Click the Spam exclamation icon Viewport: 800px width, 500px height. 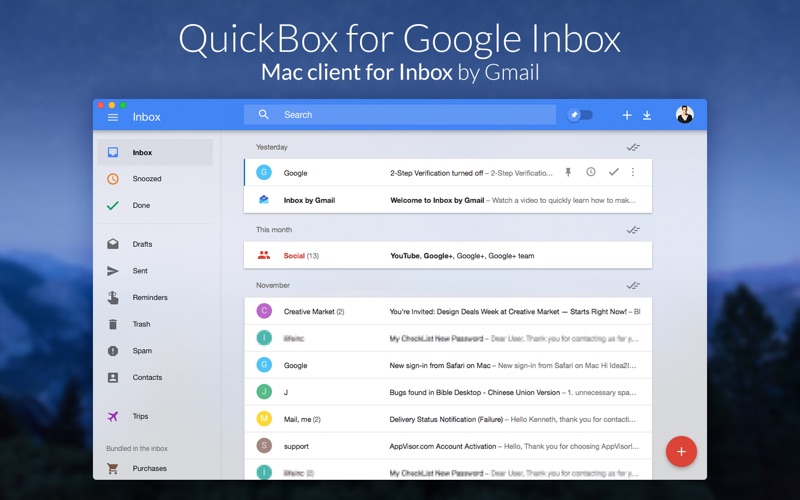(x=113, y=351)
